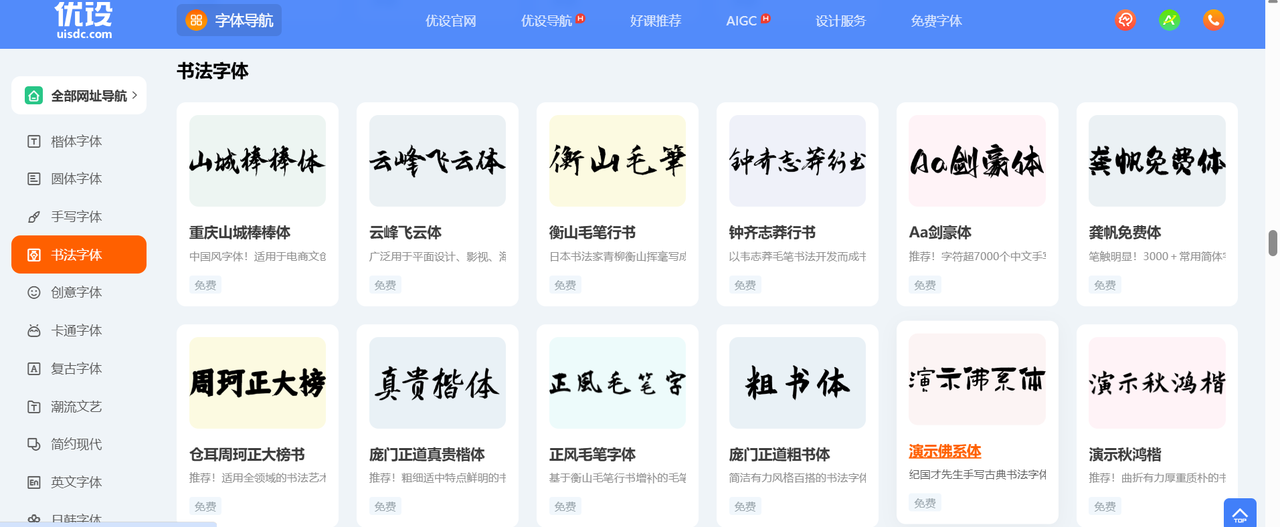Click the vertical page scrollbar thumb

[x=1272, y=243]
